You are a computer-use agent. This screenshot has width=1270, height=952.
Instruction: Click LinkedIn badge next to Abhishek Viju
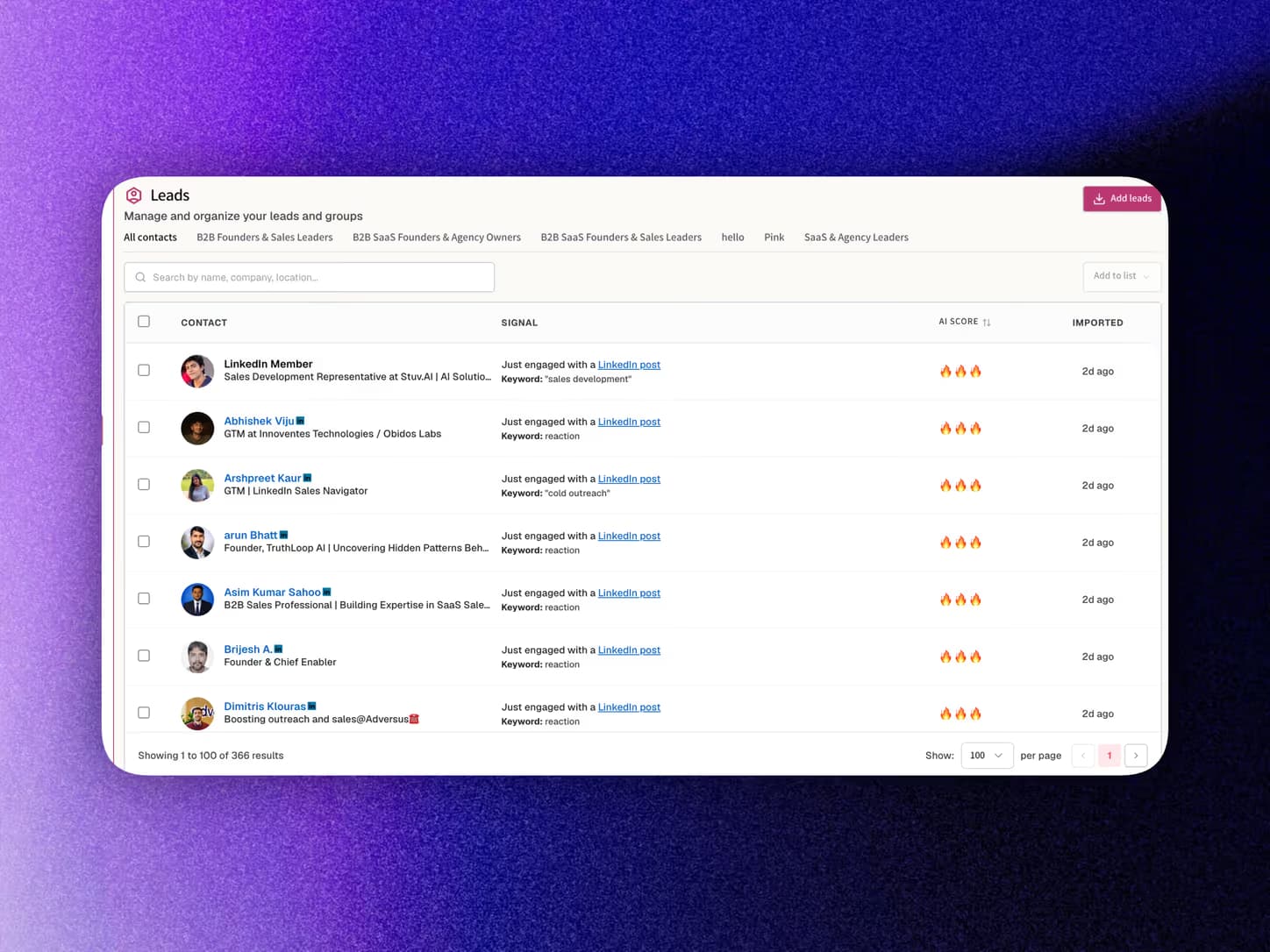tap(301, 421)
